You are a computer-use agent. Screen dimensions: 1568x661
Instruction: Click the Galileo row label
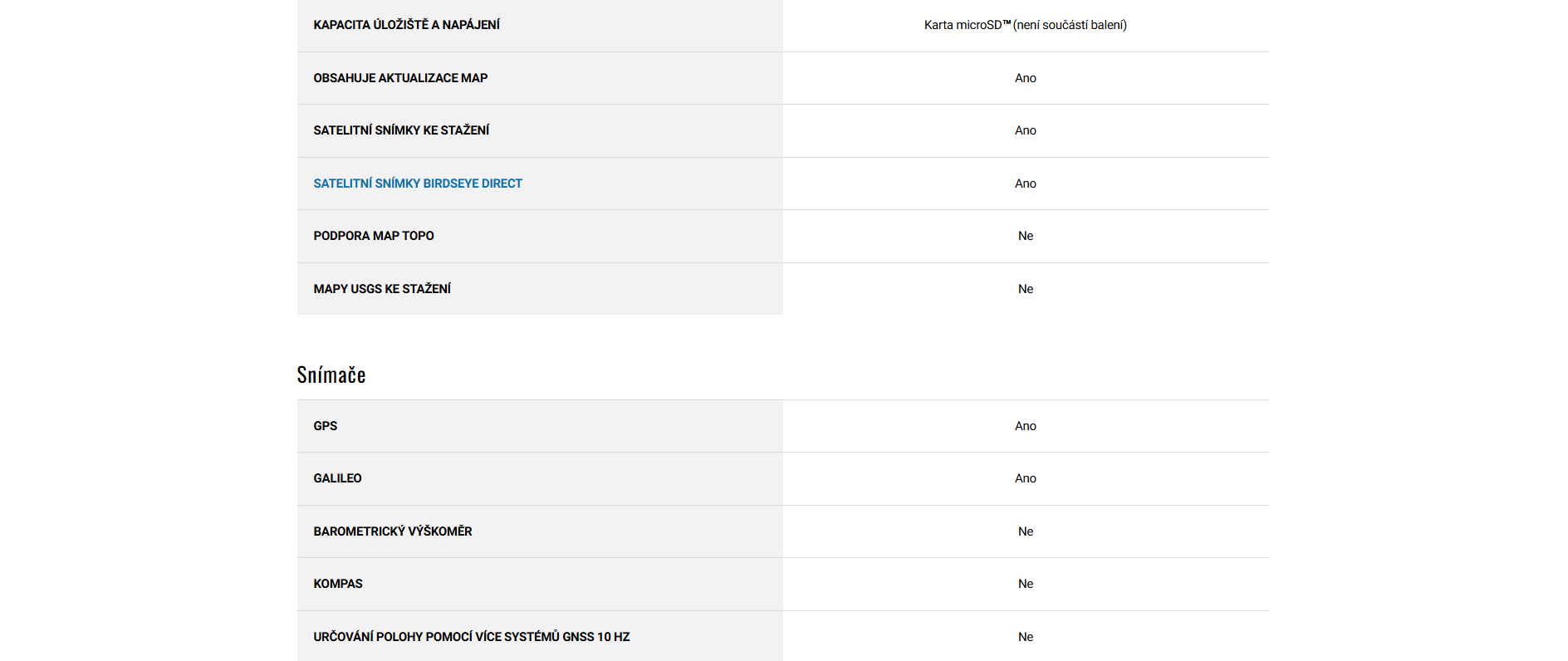(337, 478)
